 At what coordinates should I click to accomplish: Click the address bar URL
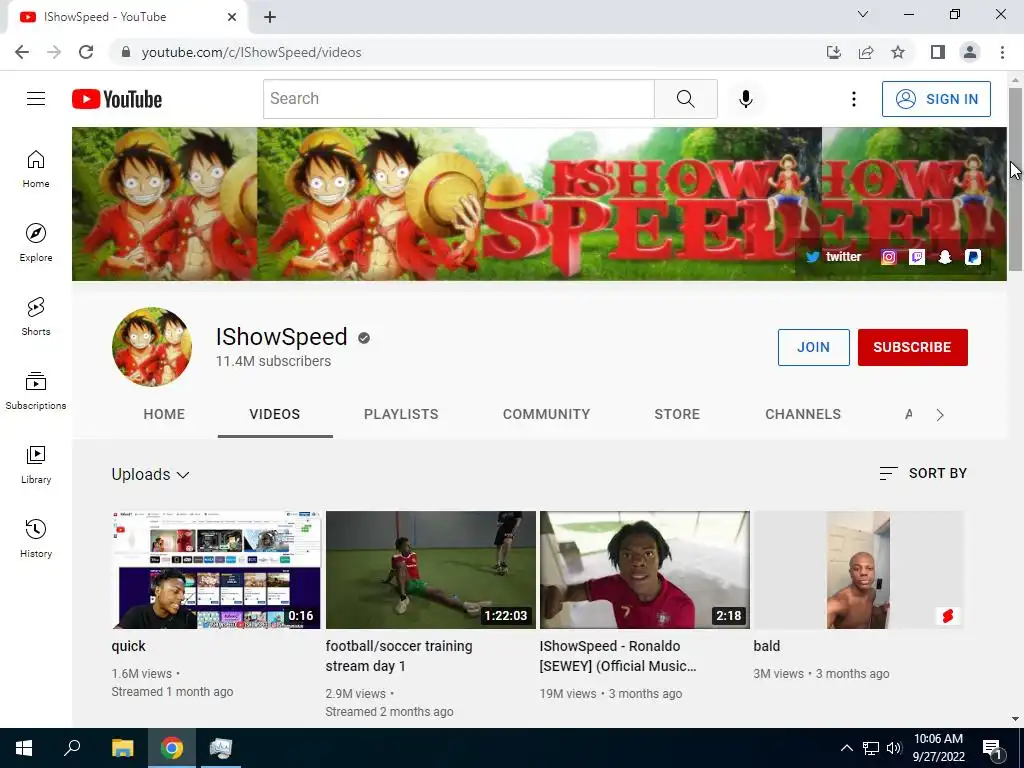pos(251,52)
